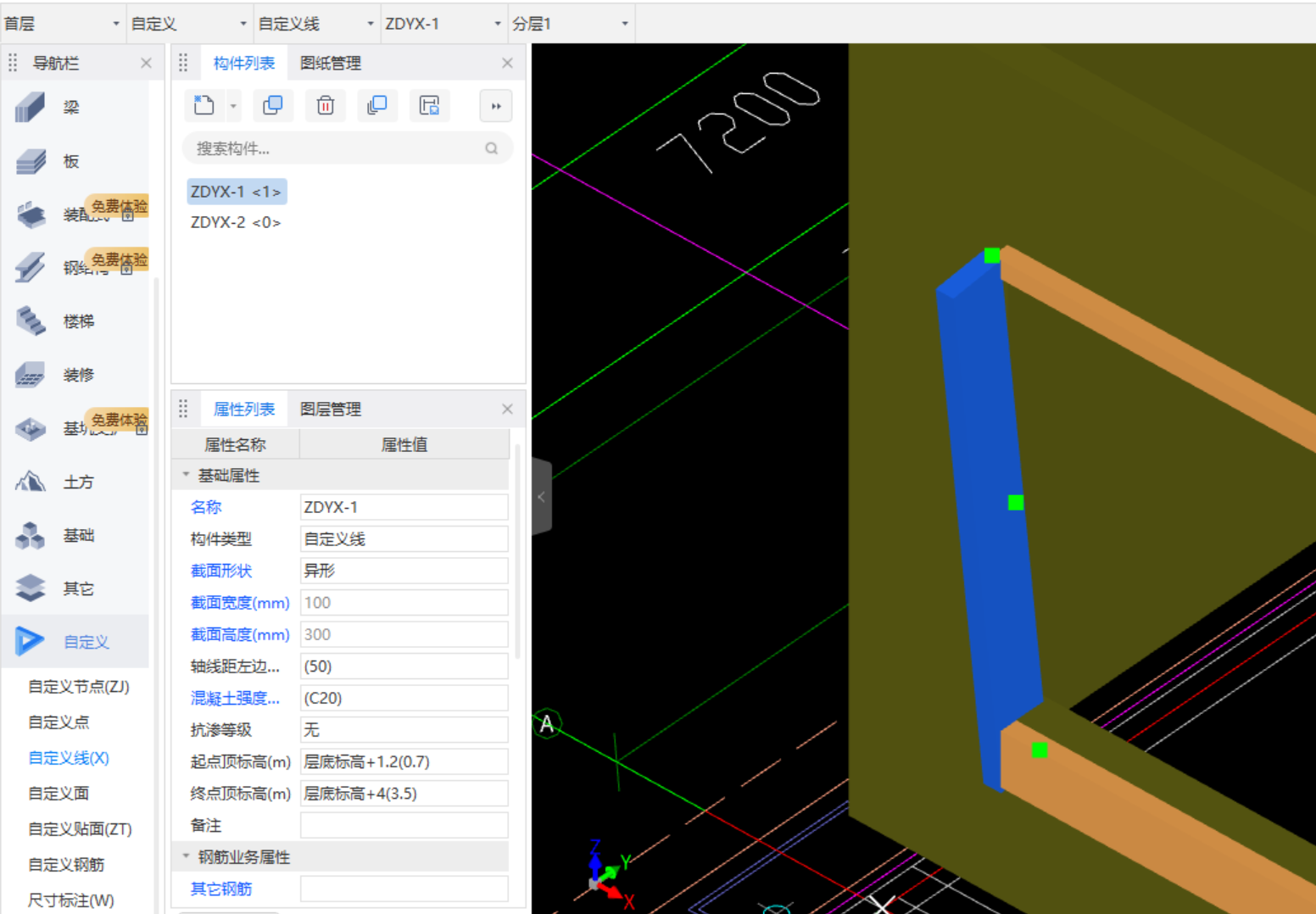Click the 混凝土强度 value (C20)
The width and height of the screenshot is (1316, 914).
pos(404,698)
